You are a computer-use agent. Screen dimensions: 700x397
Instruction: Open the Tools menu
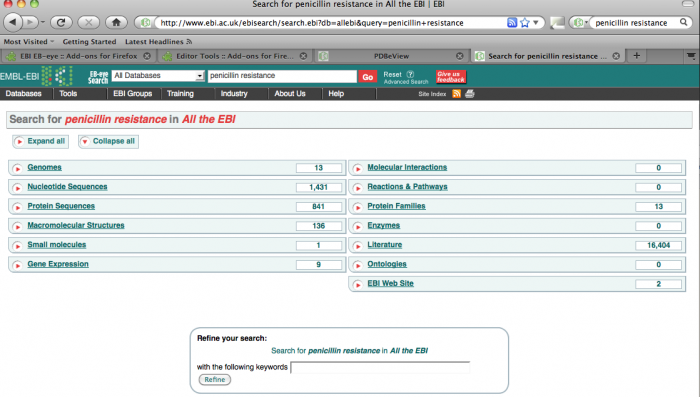(x=68, y=94)
